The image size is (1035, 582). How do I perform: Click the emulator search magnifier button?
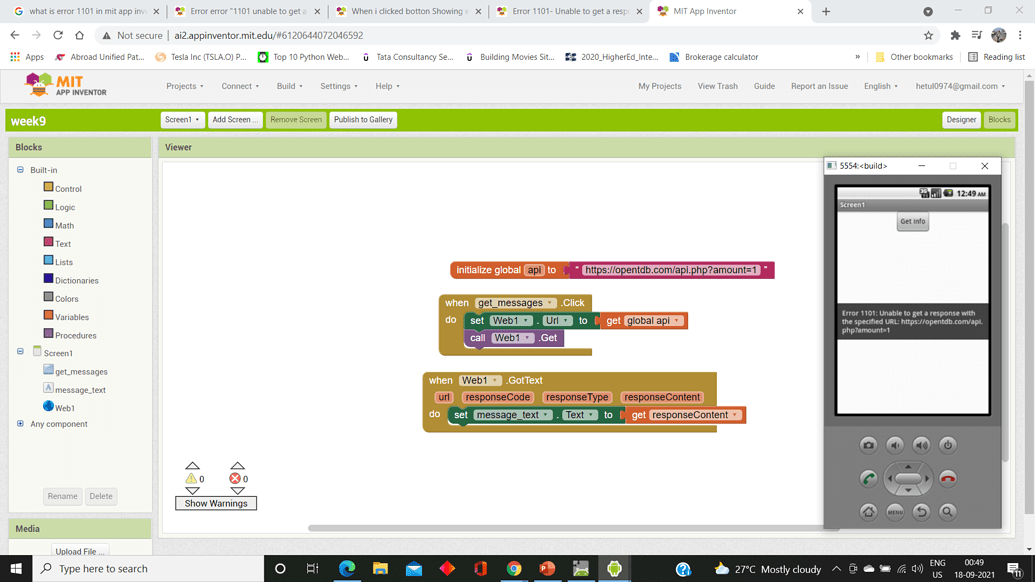(x=948, y=512)
